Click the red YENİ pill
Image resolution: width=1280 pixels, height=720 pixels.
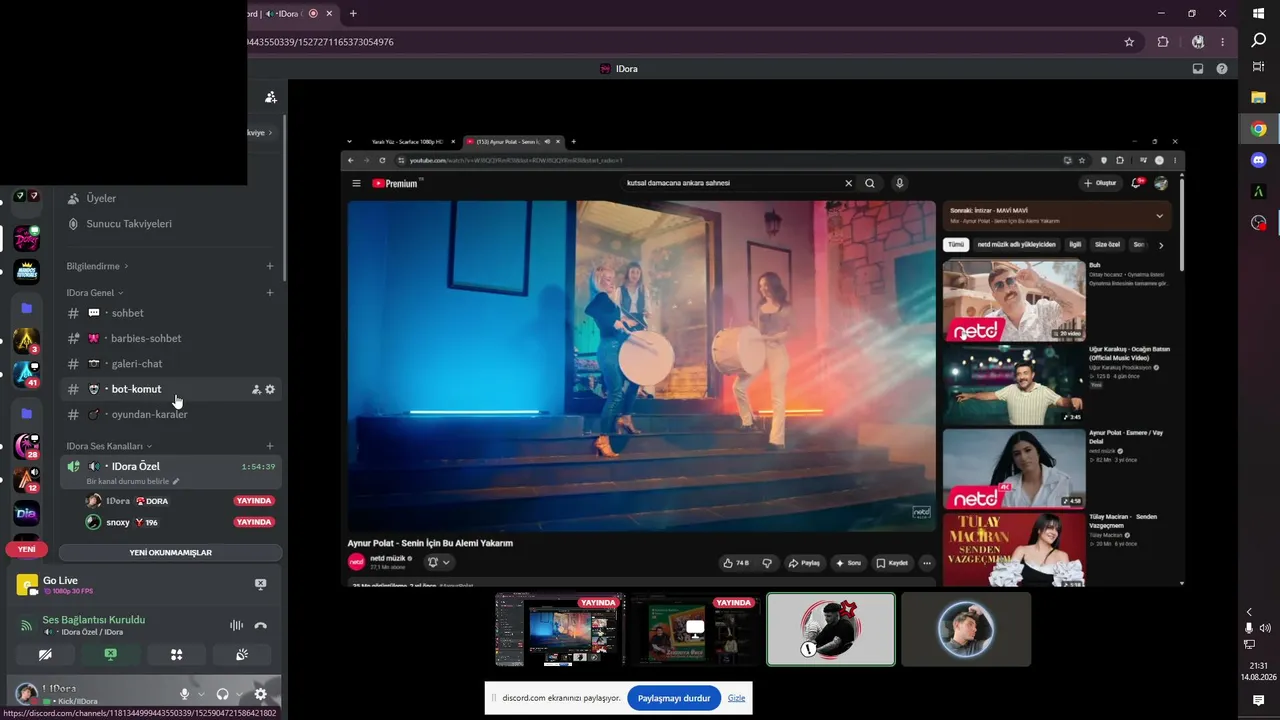point(26,549)
